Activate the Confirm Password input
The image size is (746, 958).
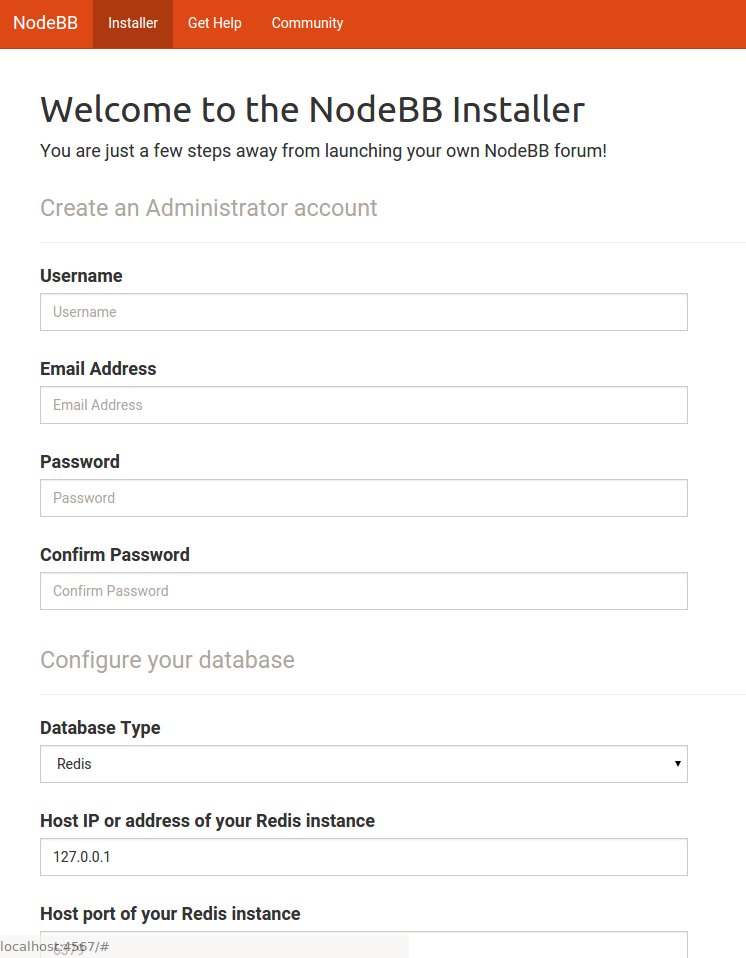click(x=364, y=591)
